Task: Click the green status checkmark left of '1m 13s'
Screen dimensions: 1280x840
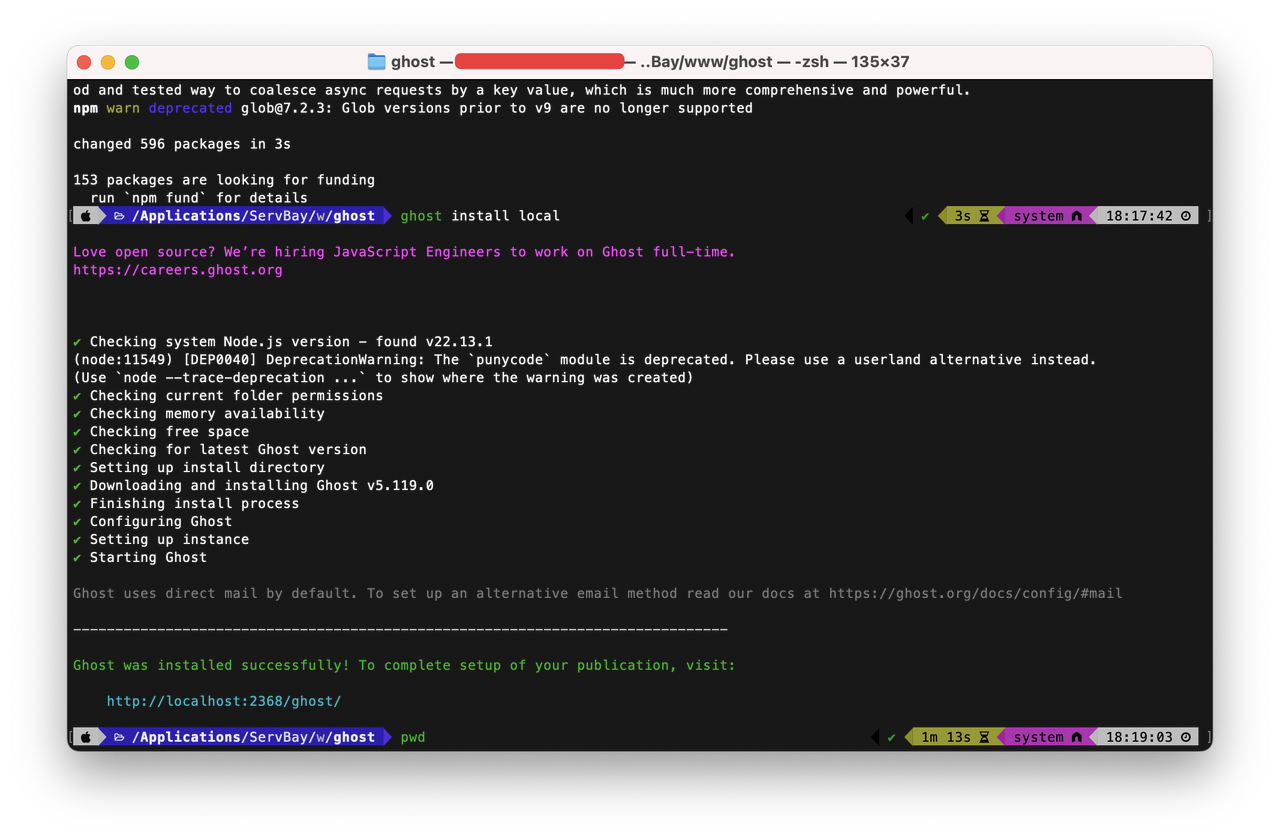Action: [891, 737]
